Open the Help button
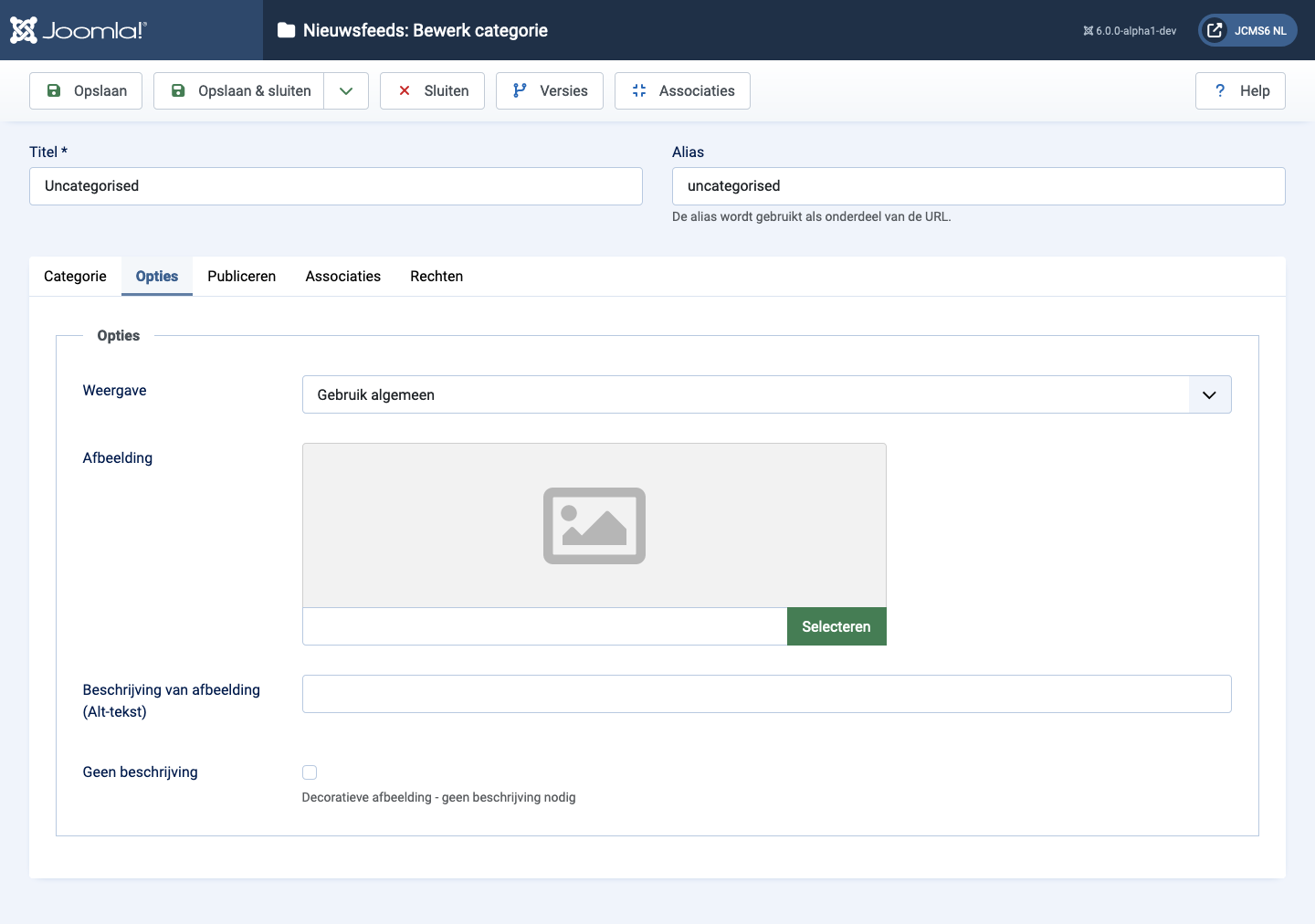The image size is (1315, 924). coord(1240,90)
